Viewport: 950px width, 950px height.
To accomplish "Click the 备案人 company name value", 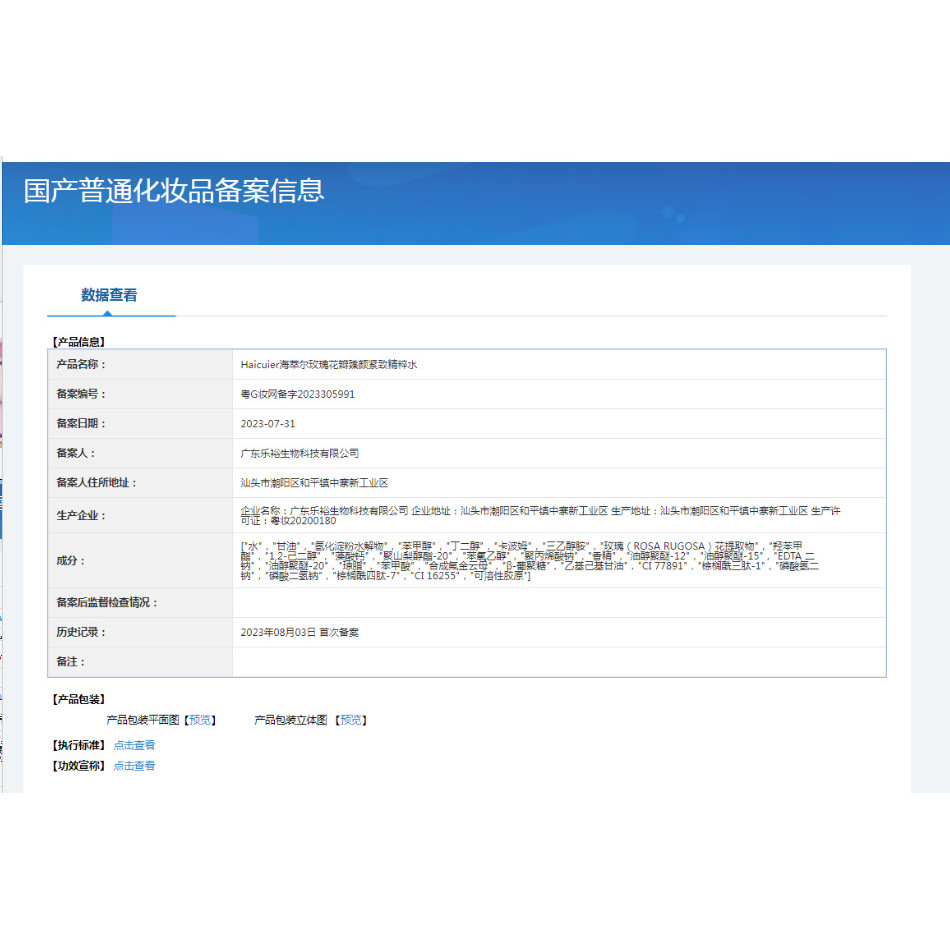I will tap(300, 453).
